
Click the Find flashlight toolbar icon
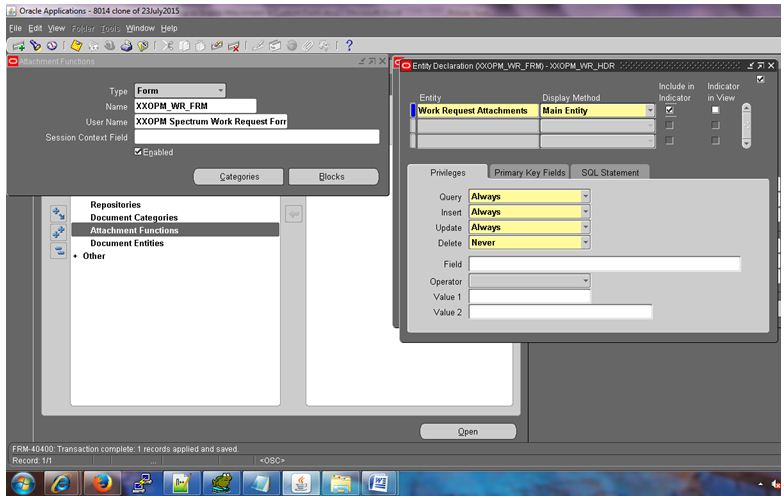click(35, 46)
